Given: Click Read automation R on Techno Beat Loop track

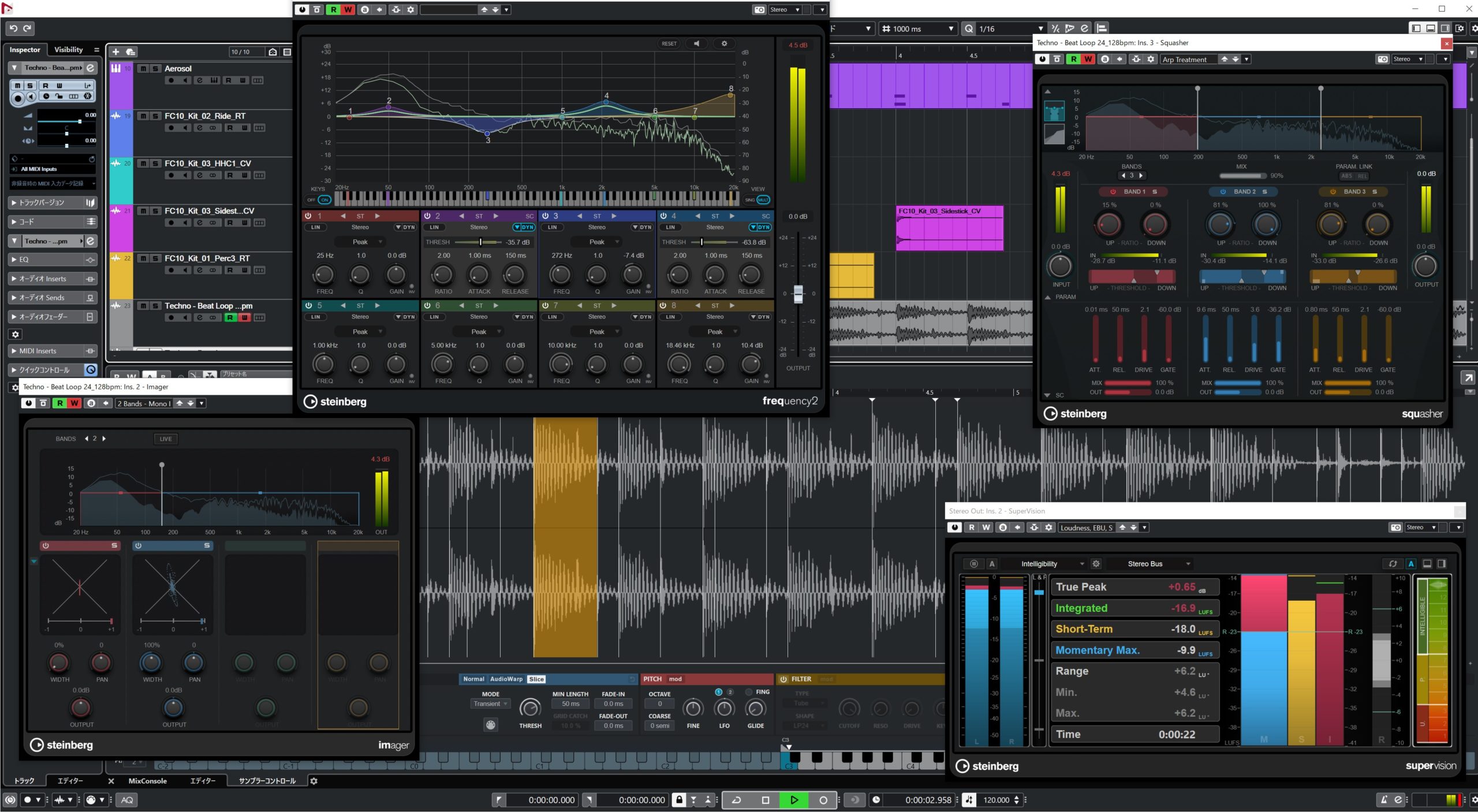Looking at the screenshot, I should tap(230, 317).
